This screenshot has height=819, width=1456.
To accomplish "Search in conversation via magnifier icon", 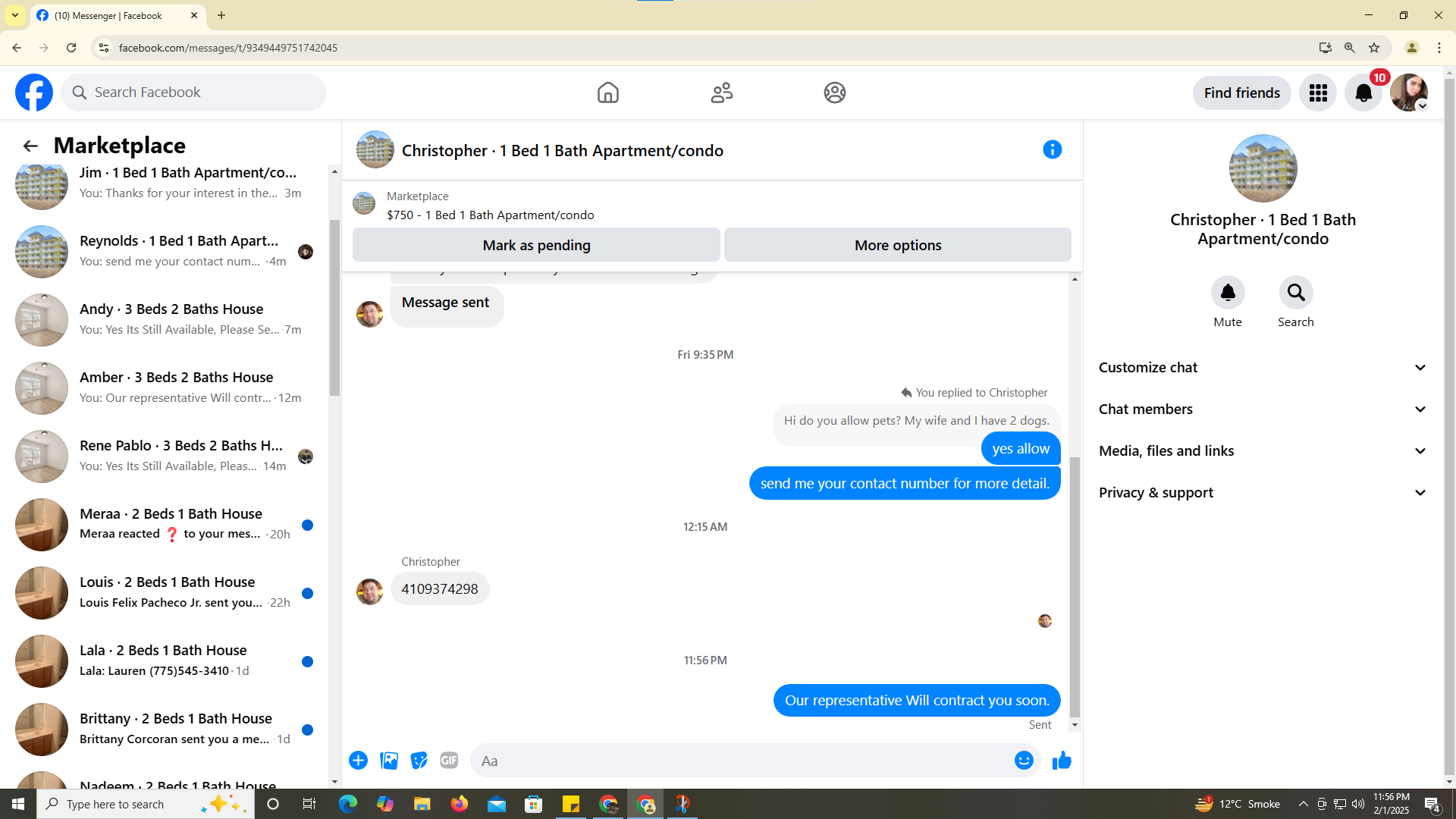I will [1295, 293].
